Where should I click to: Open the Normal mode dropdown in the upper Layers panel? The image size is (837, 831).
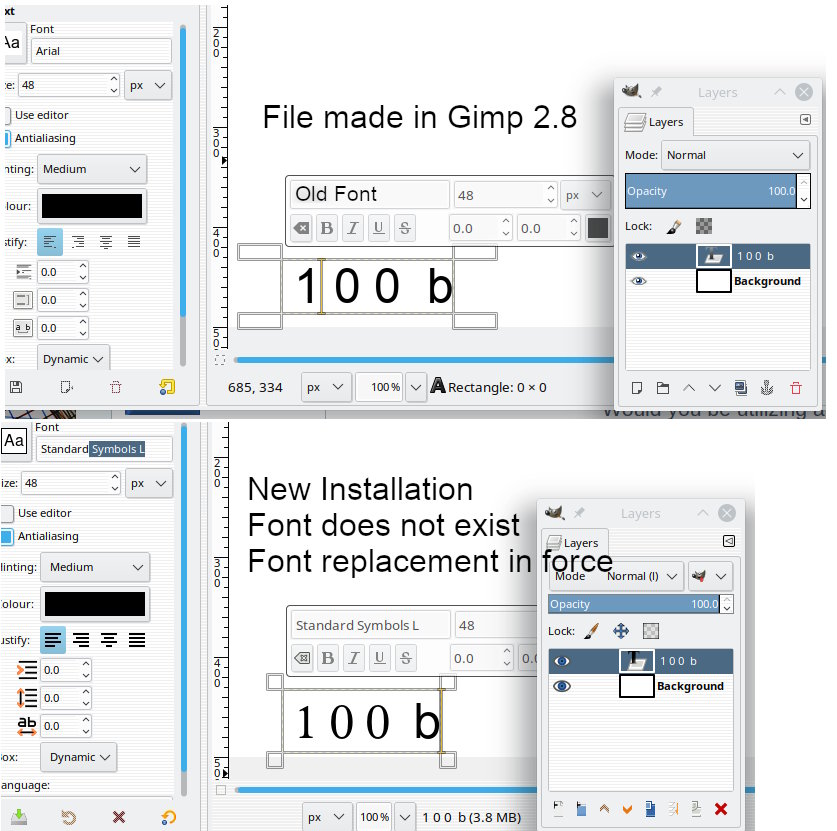[x=735, y=155]
